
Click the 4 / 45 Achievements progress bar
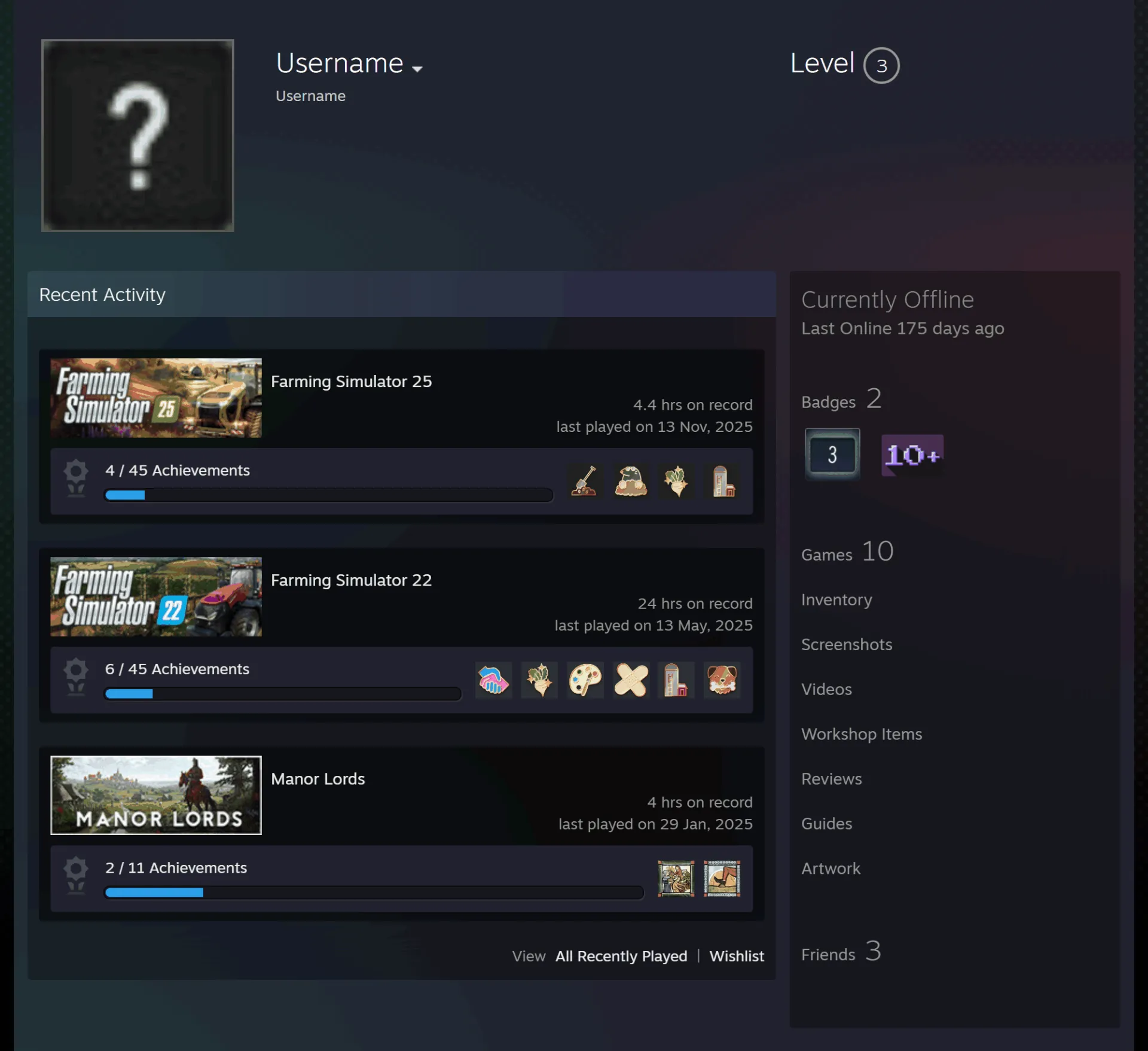point(328,495)
